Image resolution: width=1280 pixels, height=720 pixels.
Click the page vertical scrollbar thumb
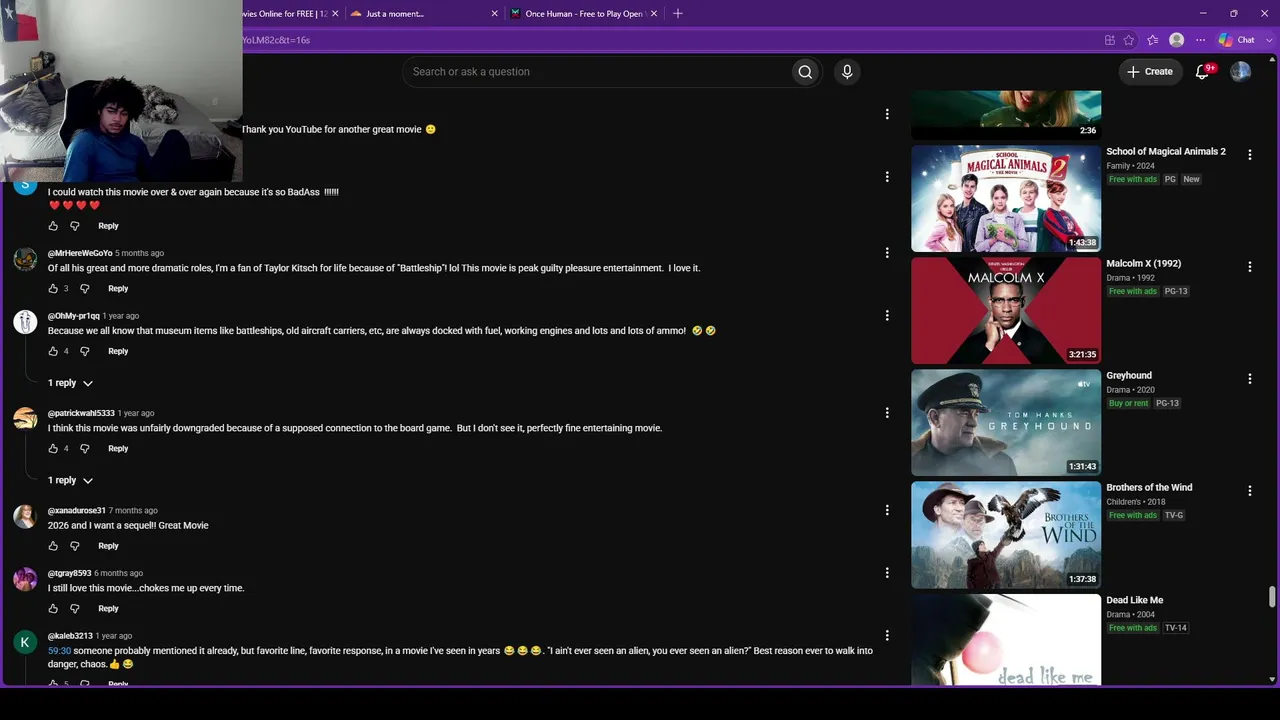pyautogui.click(x=1272, y=596)
